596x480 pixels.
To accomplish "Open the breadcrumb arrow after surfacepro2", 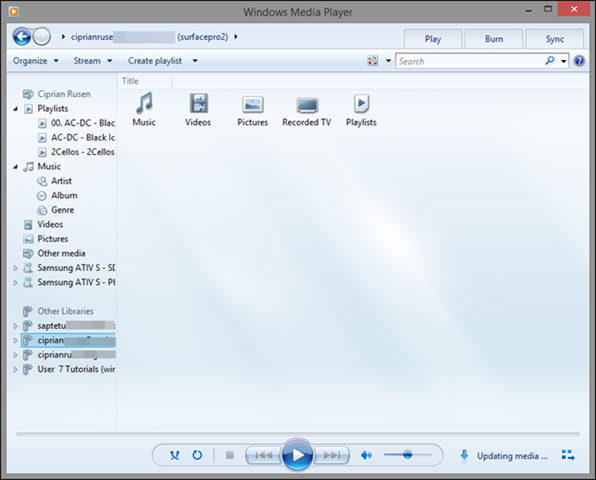I will [236, 37].
